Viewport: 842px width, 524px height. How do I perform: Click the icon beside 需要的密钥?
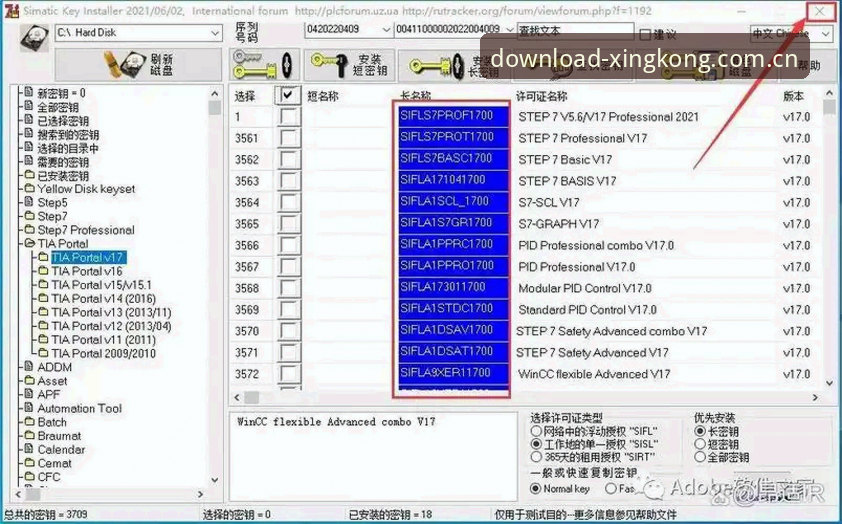(x=28, y=161)
